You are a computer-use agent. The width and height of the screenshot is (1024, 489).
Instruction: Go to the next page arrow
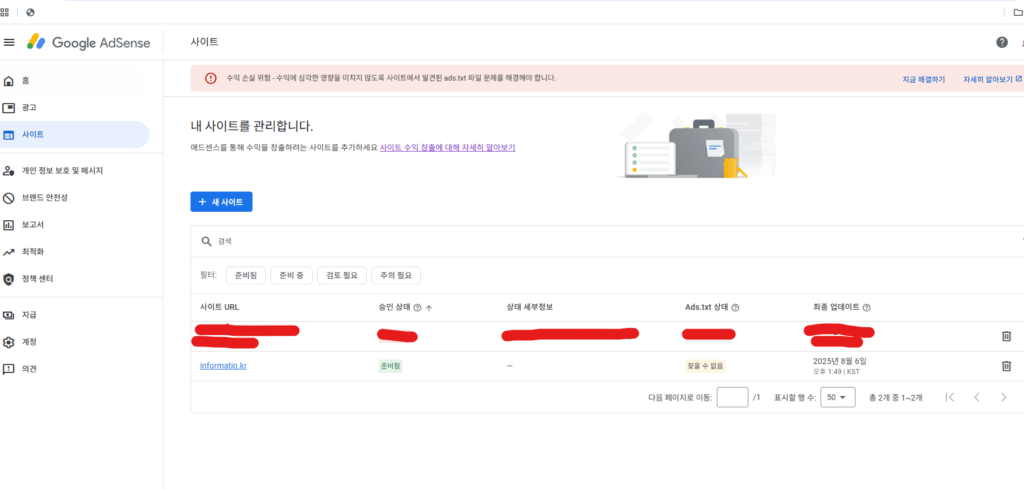1004,397
